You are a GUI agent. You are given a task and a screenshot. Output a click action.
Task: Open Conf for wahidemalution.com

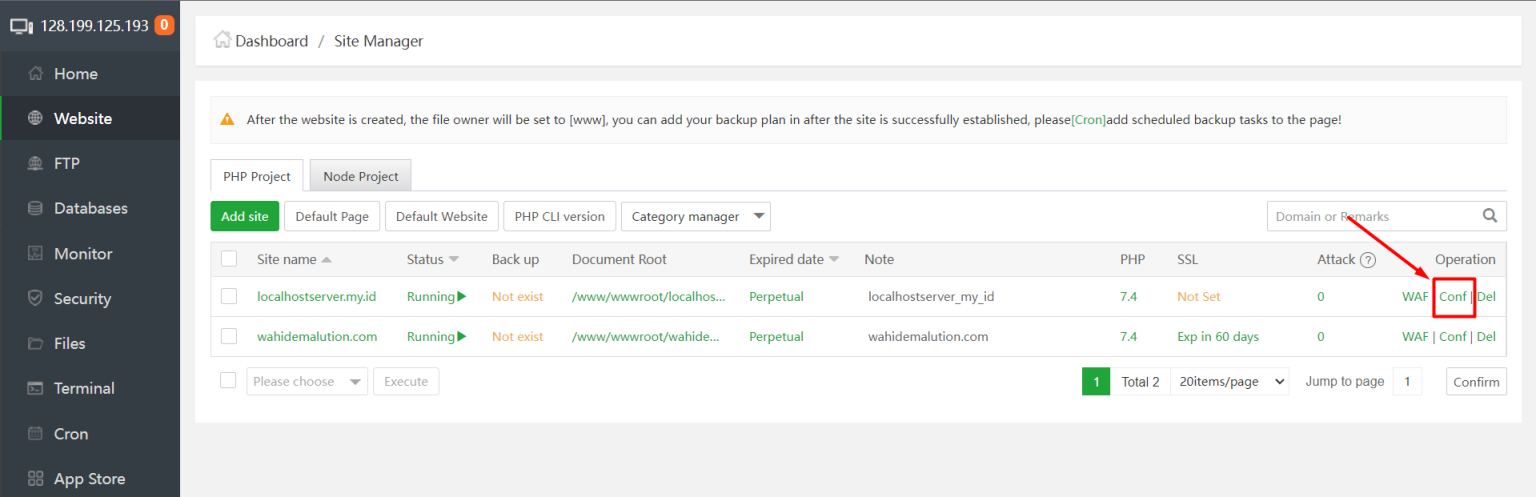click(1453, 337)
